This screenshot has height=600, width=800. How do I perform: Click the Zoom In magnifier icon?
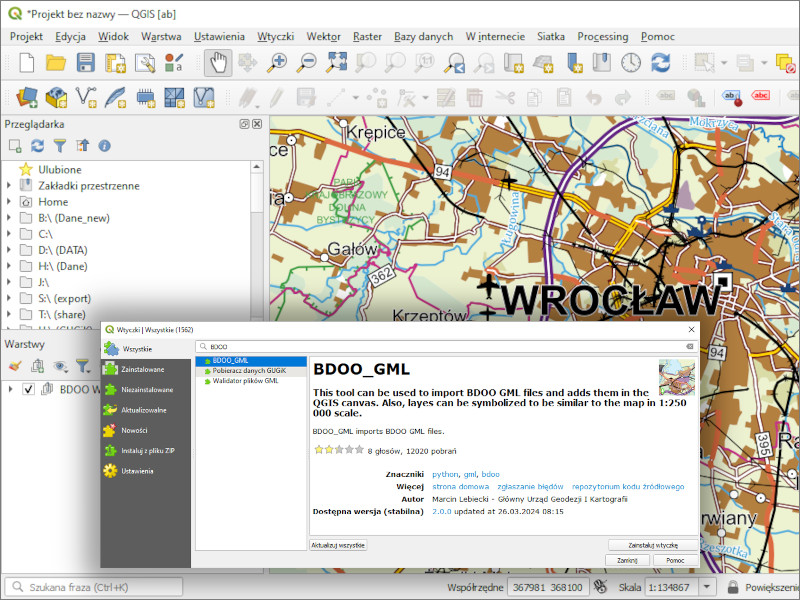[277, 63]
